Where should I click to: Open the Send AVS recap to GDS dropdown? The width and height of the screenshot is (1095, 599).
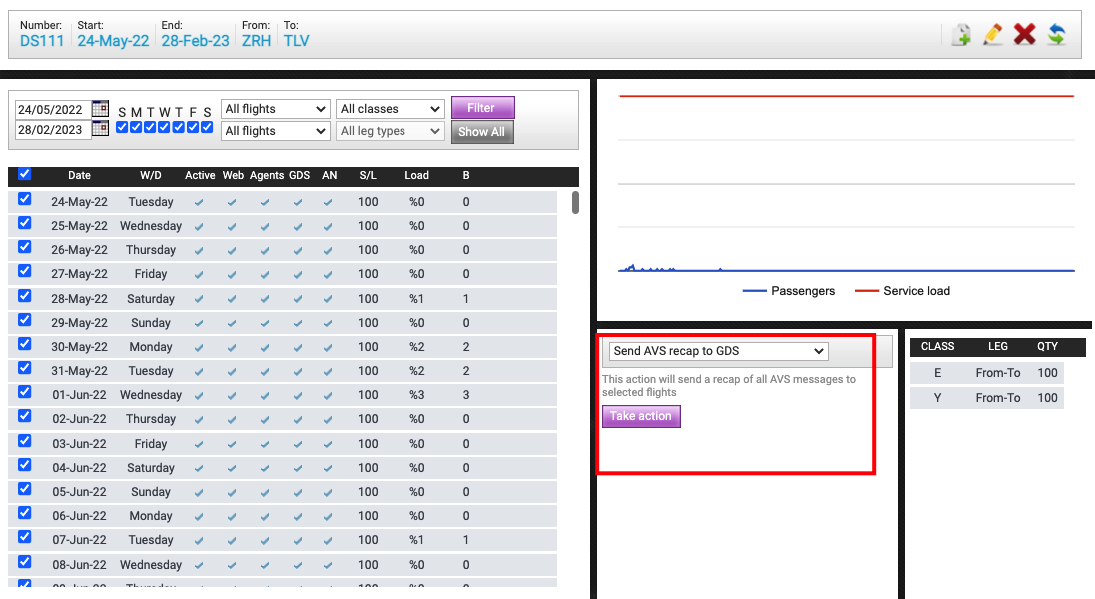tap(719, 351)
